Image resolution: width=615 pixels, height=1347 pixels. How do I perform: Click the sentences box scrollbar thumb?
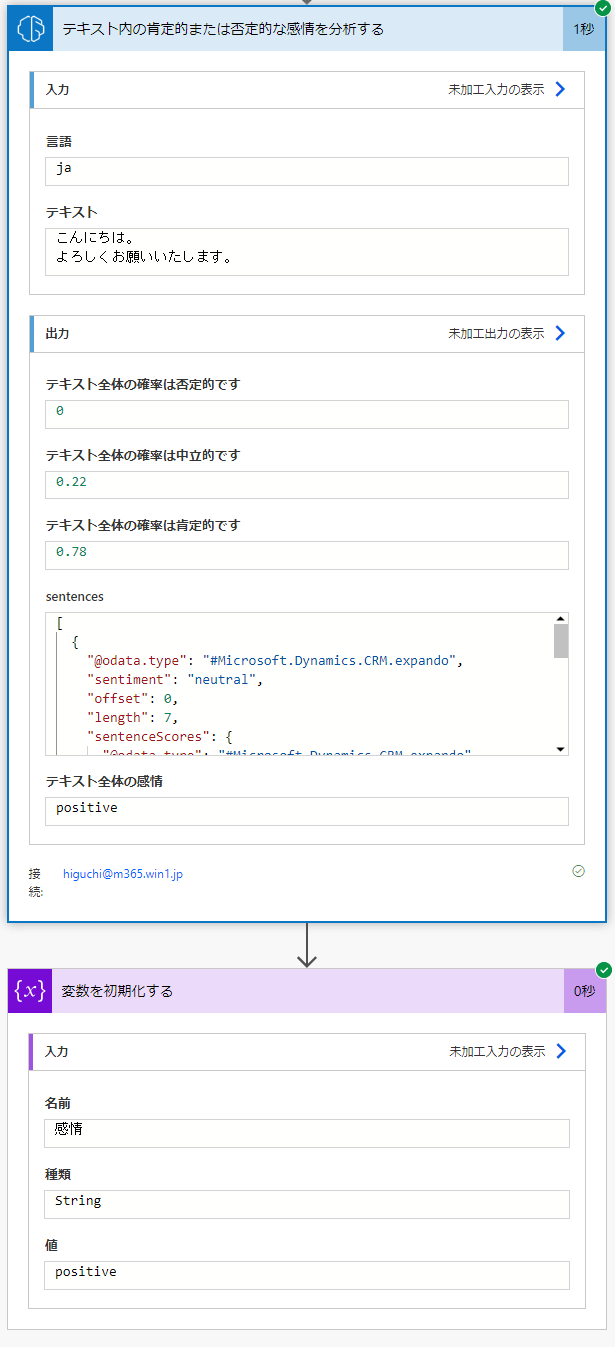(561, 640)
